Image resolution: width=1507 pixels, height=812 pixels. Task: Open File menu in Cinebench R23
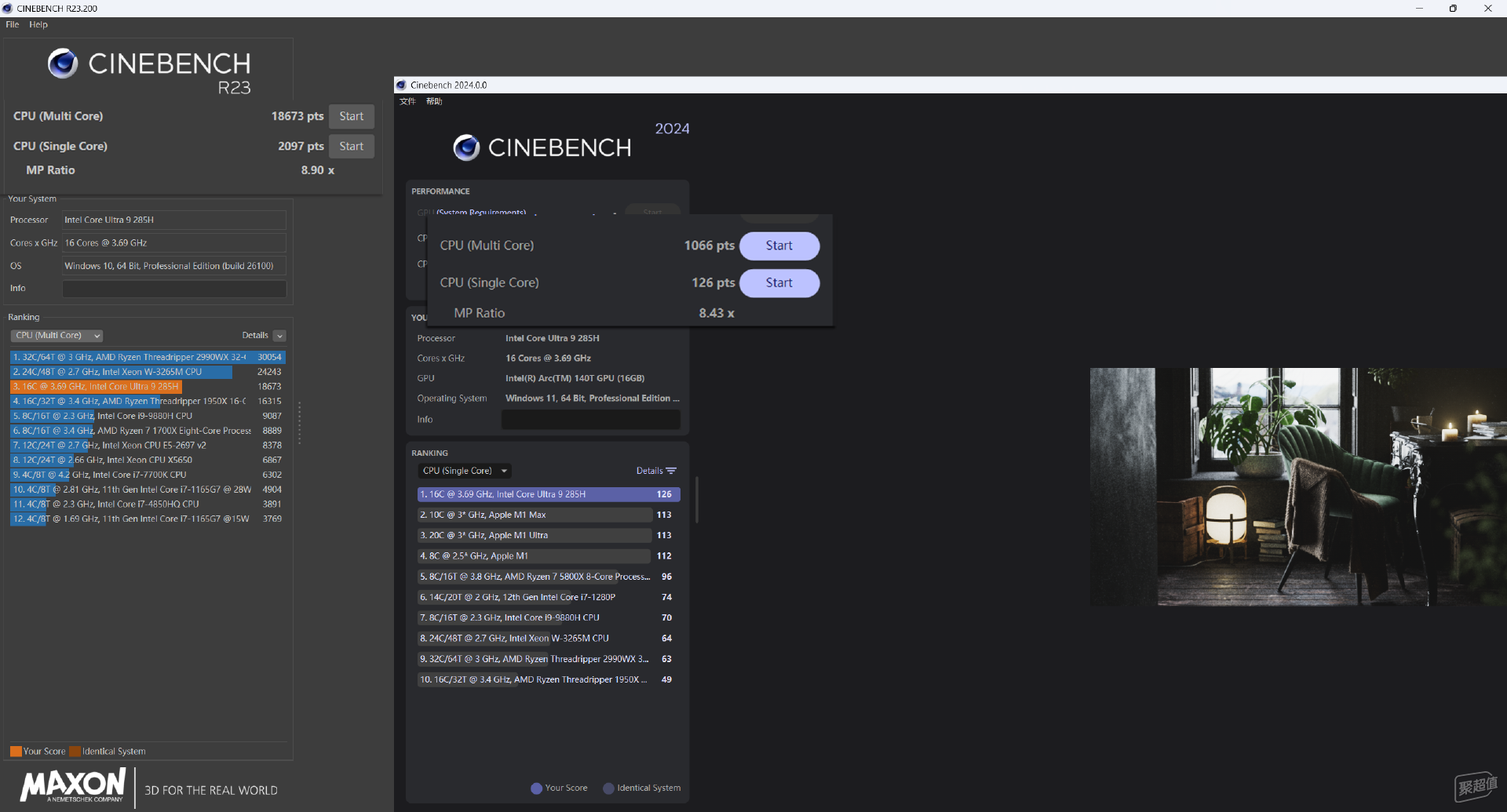pos(13,24)
